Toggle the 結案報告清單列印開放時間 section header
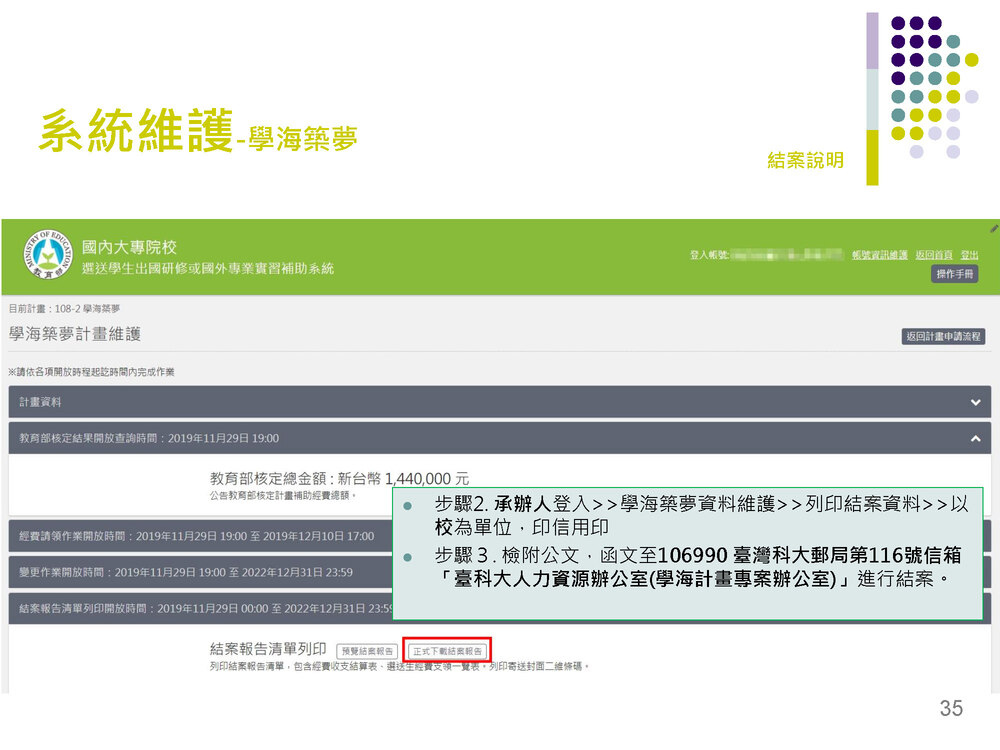Image resolution: width=1000 pixels, height=750 pixels. coord(200,608)
